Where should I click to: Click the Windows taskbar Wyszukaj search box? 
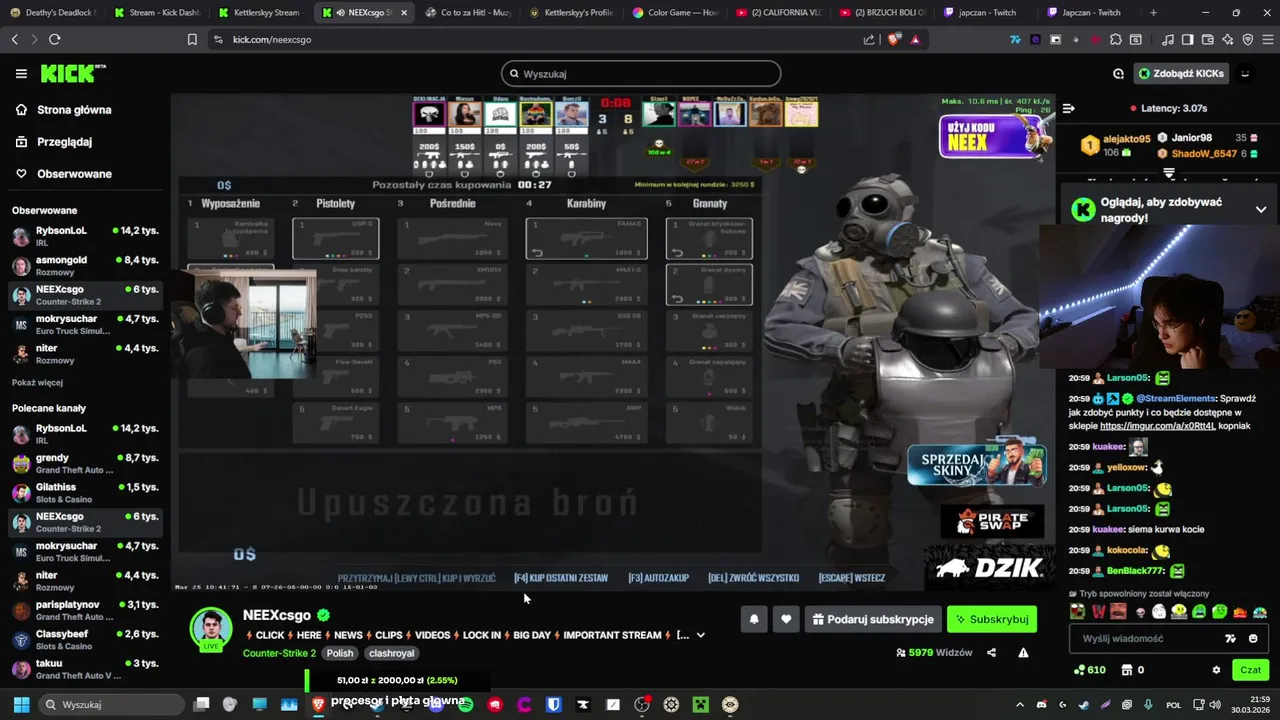pos(110,704)
